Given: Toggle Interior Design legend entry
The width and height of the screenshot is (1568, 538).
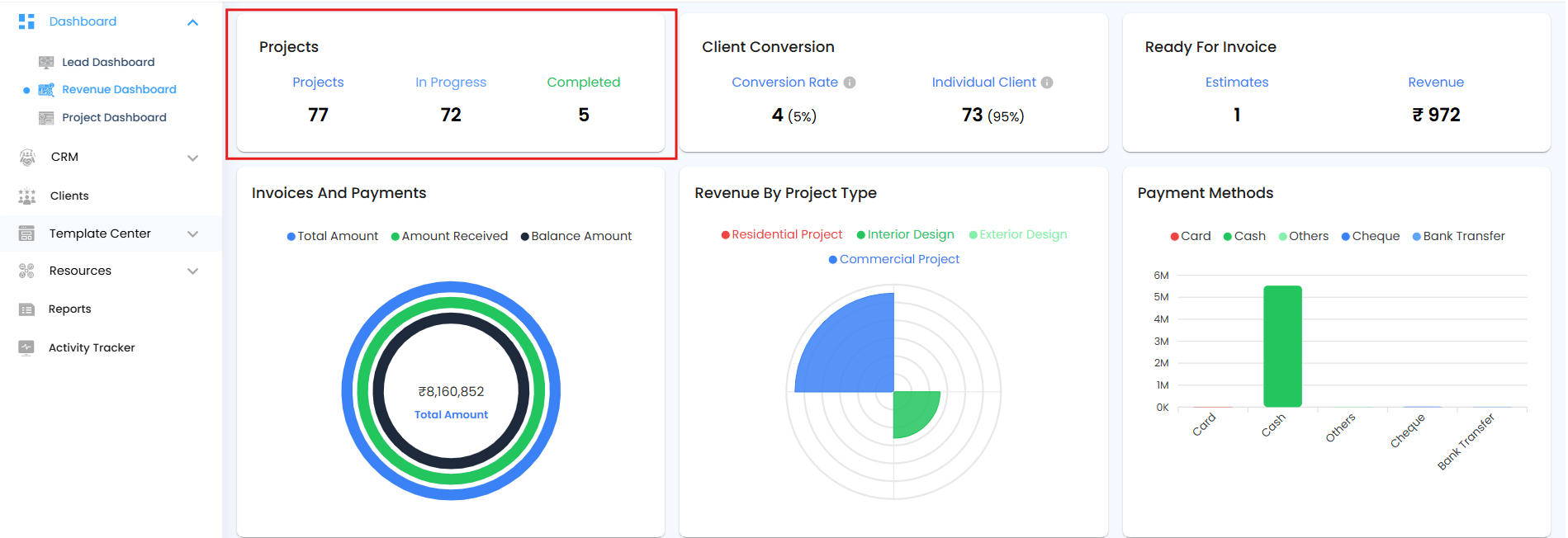Looking at the screenshot, I should [905, 234].
